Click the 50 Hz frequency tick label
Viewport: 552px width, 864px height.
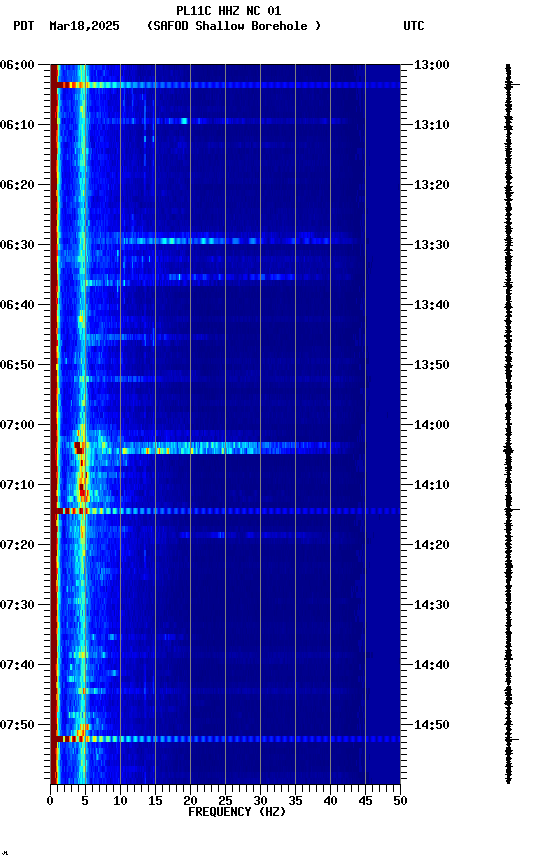coord(400,801)
